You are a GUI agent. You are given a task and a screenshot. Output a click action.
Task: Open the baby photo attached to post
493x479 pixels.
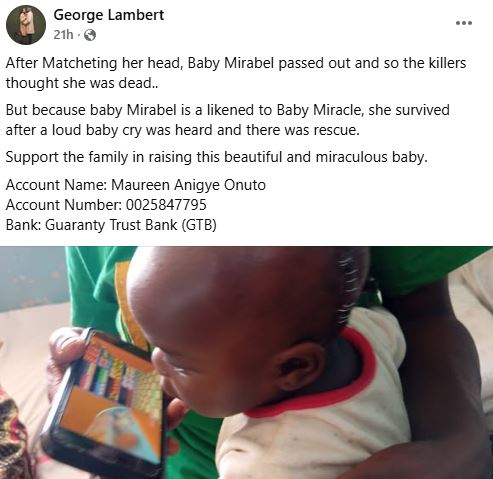pyautogui.click(x=246, y=363)
